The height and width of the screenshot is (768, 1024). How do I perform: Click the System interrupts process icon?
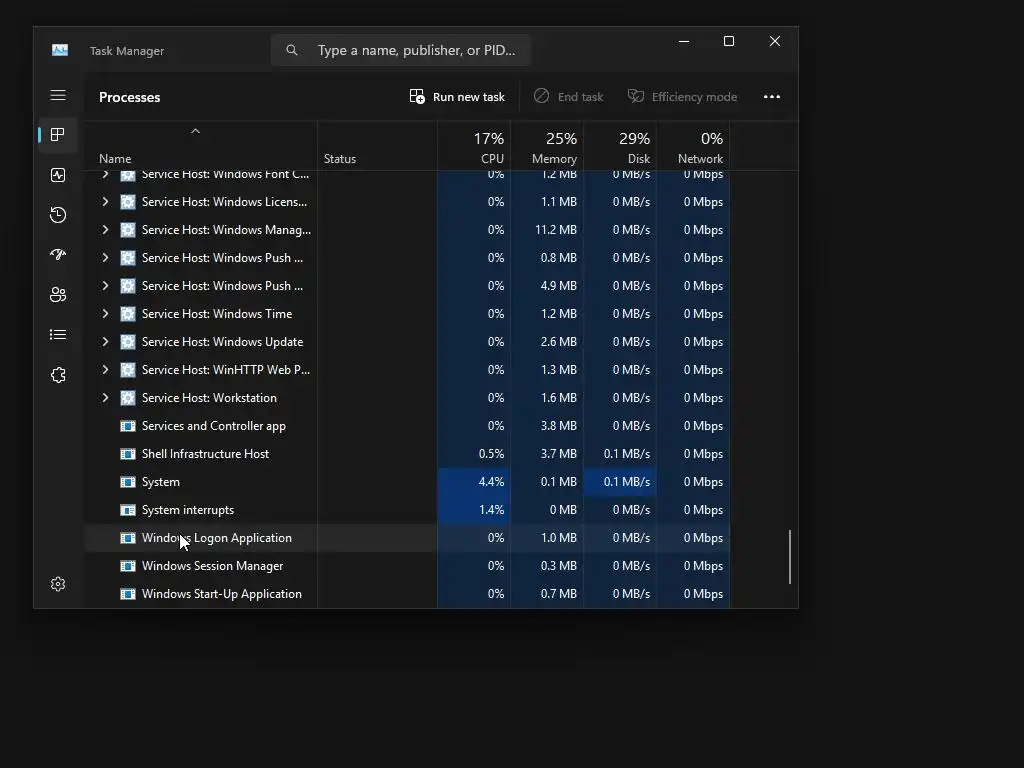click(128, 510)
